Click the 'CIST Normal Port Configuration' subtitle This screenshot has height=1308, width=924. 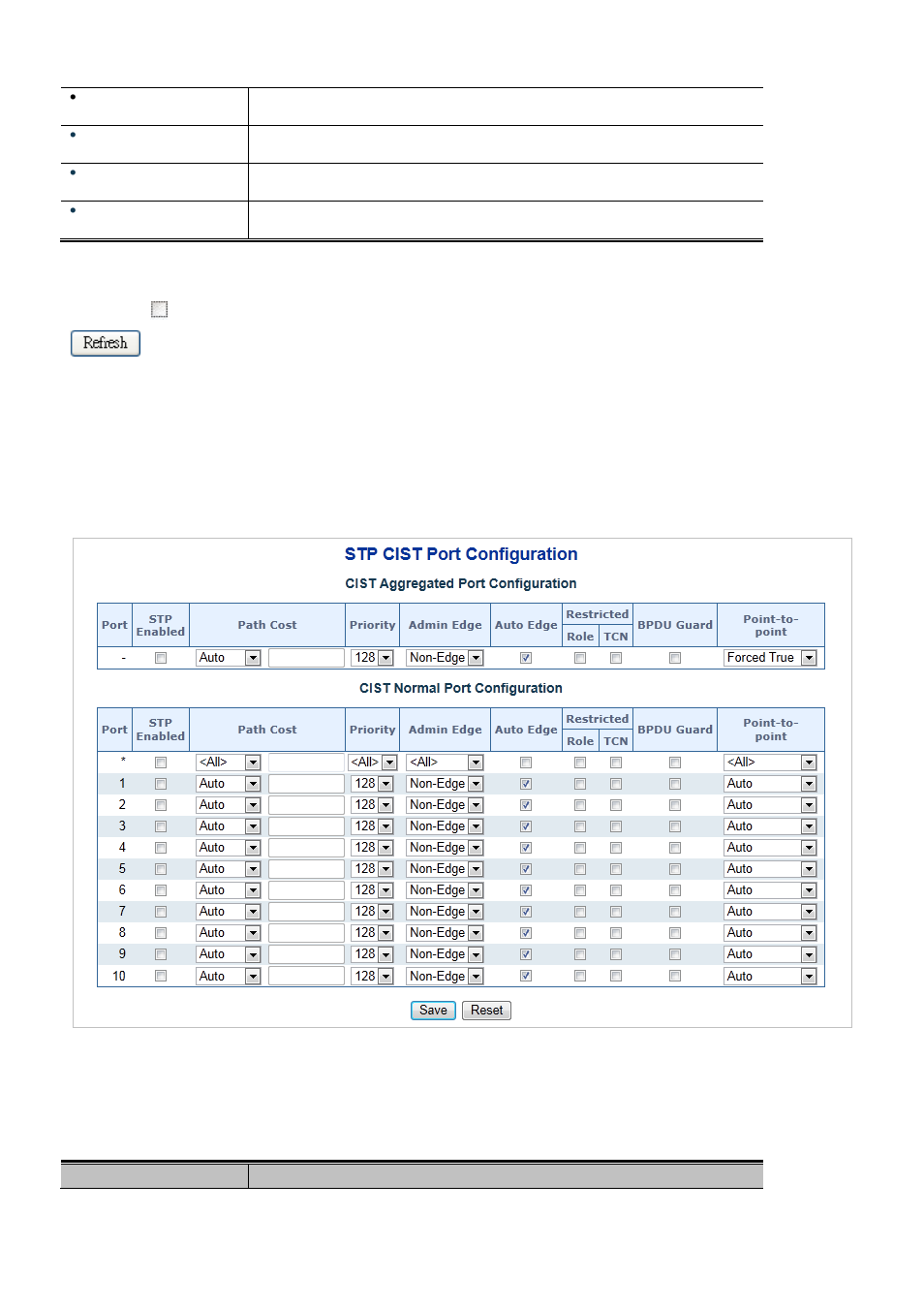tap(461, 688)
